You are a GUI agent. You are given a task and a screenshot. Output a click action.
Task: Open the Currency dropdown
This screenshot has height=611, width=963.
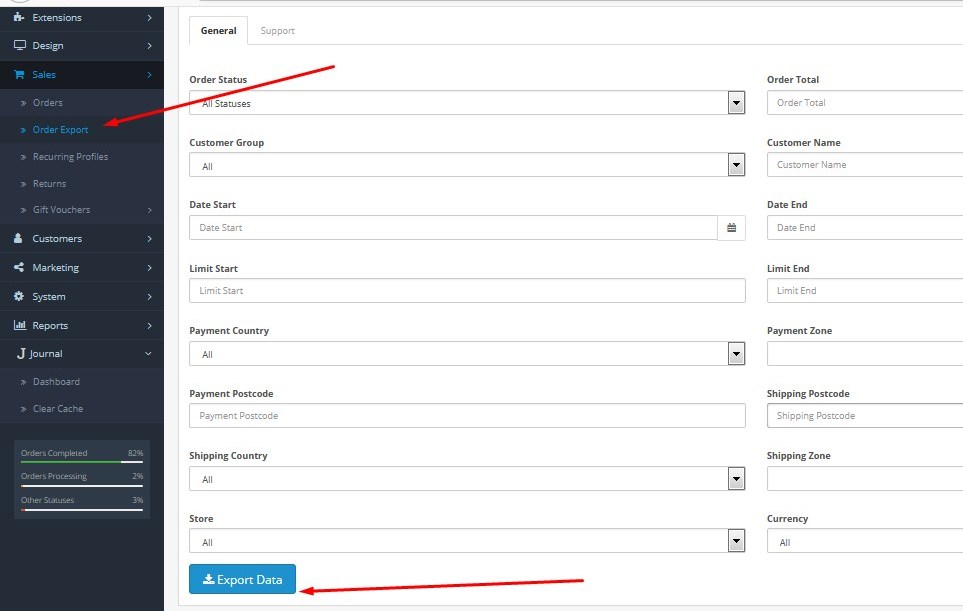pos(865,541)
